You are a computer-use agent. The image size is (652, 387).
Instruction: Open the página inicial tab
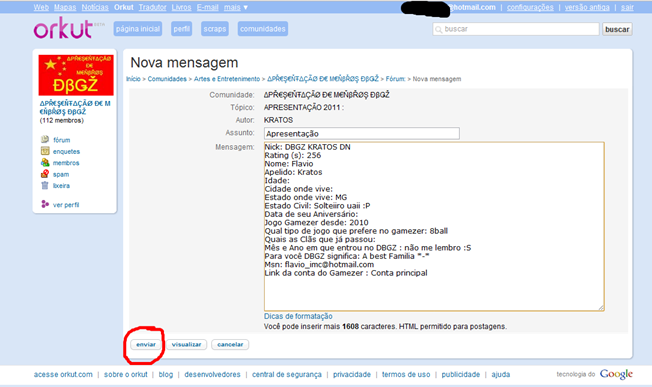[x=138, y=29]
